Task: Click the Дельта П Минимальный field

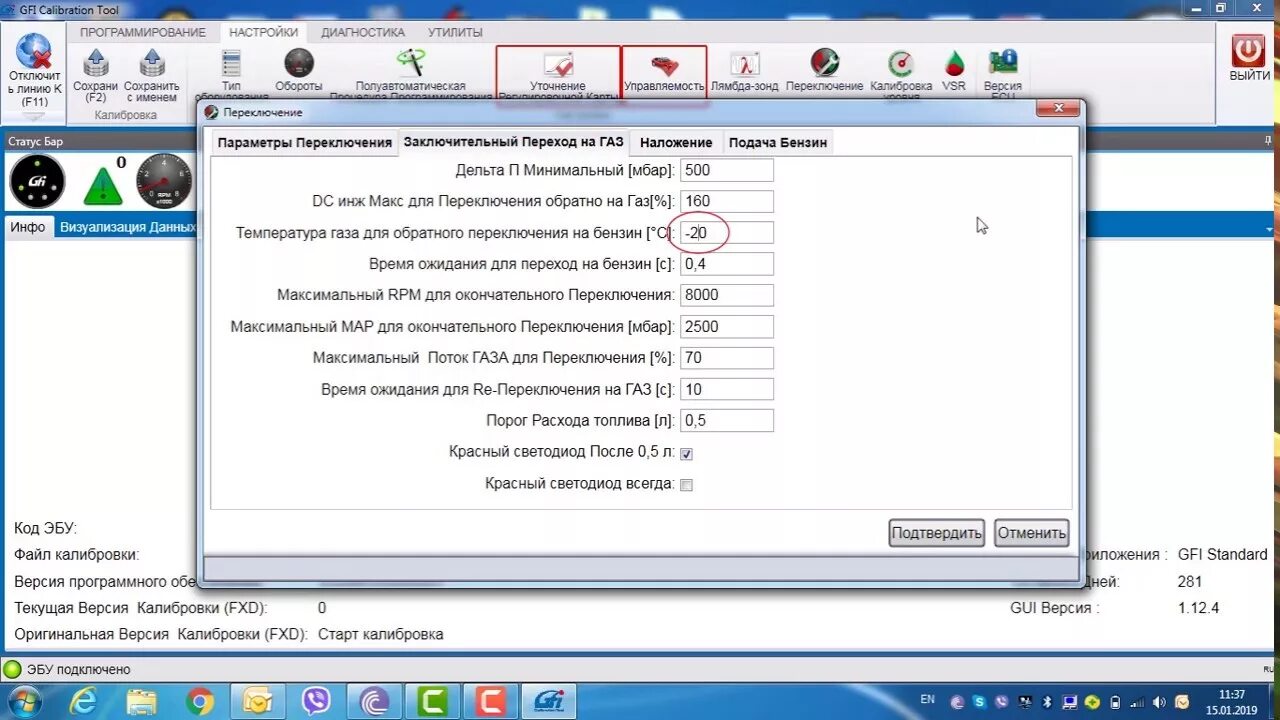Action: [x=727, y=170]
